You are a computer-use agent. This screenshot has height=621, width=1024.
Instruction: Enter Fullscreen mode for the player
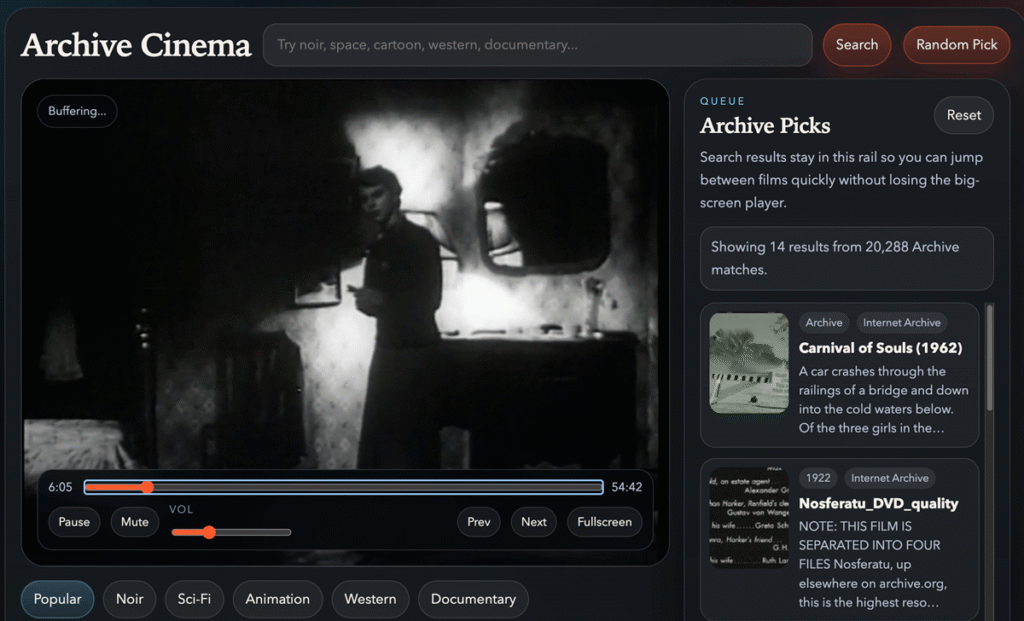click(604, 522)
